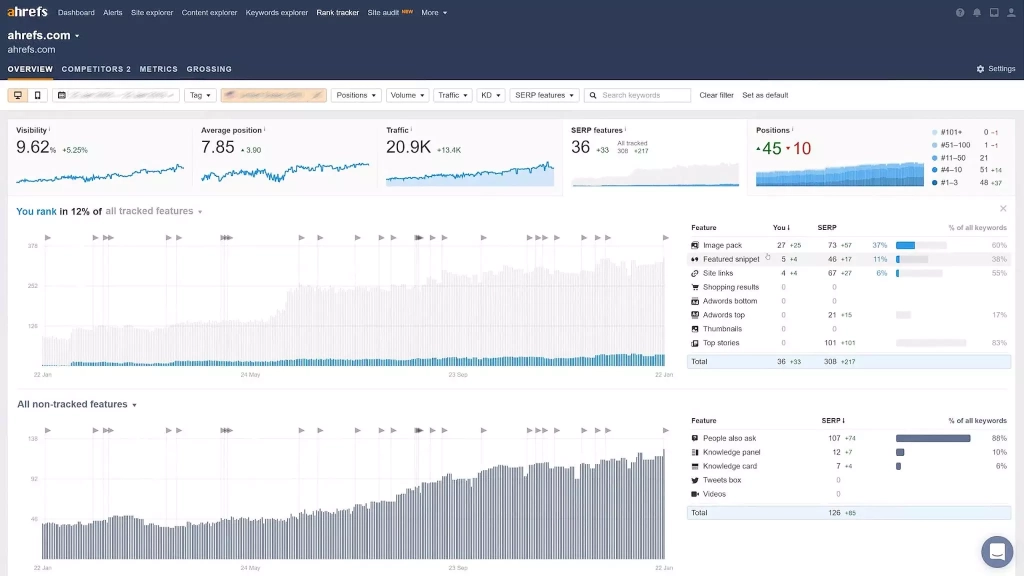Select the Visibility metric card
The width and height of the screenshot is (1024, 576).
100,157
